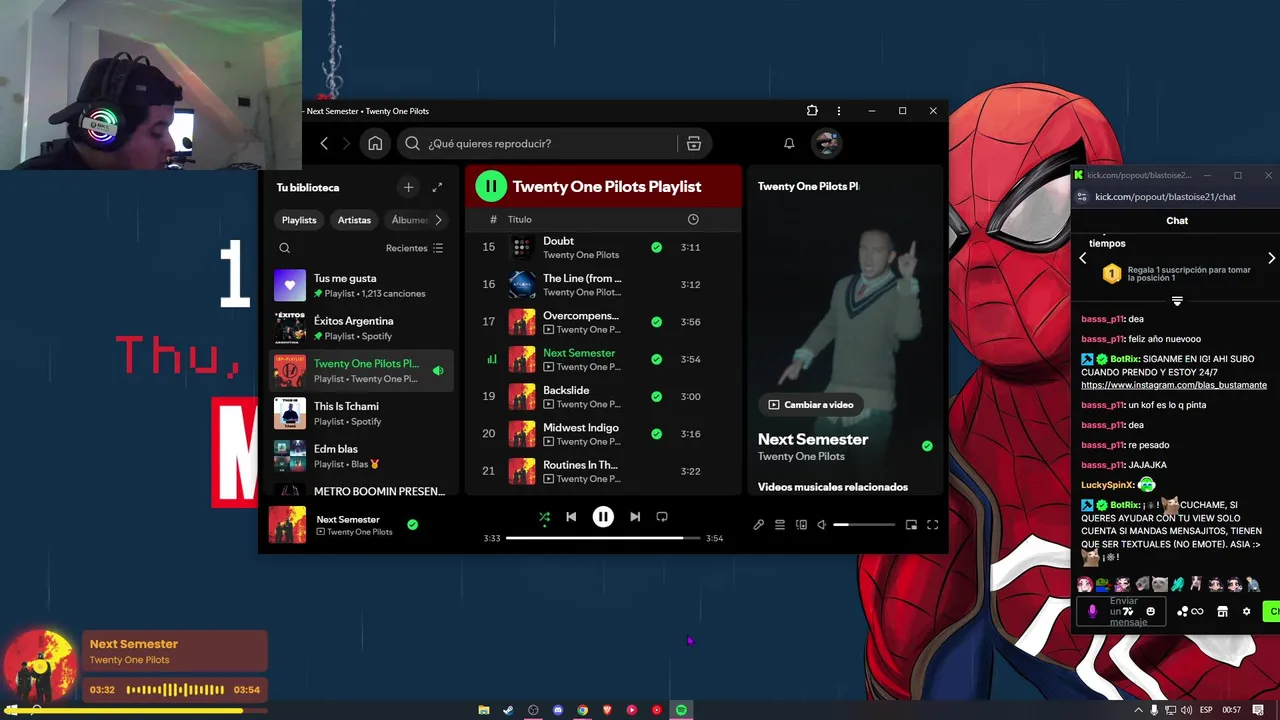
Task: Select Artistas filter chip
Action: pyautogui.click(x=354, y=220)
